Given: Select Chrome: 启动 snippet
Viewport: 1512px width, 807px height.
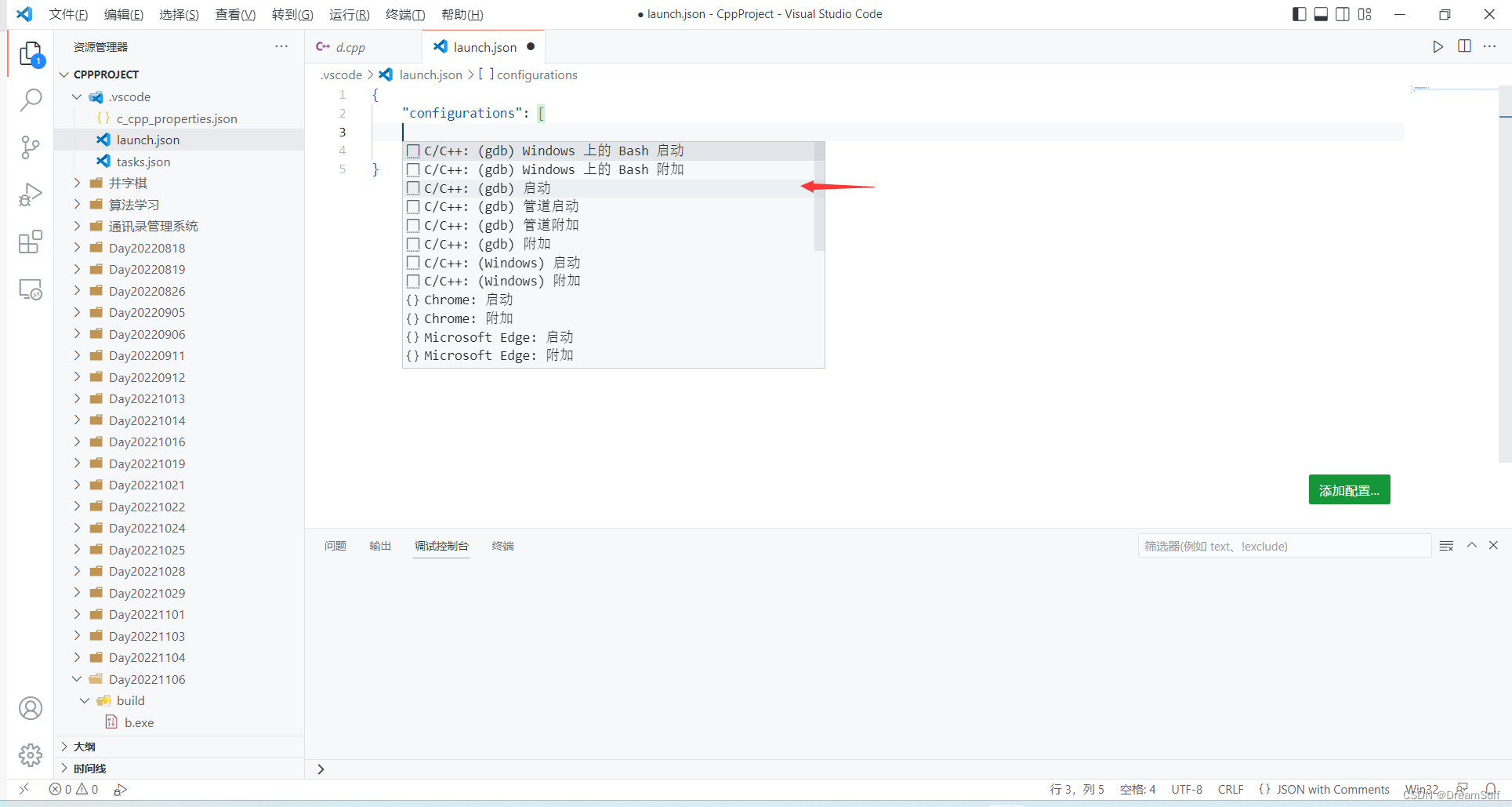Looking at the screenshot, I should [x=608, y=300].
